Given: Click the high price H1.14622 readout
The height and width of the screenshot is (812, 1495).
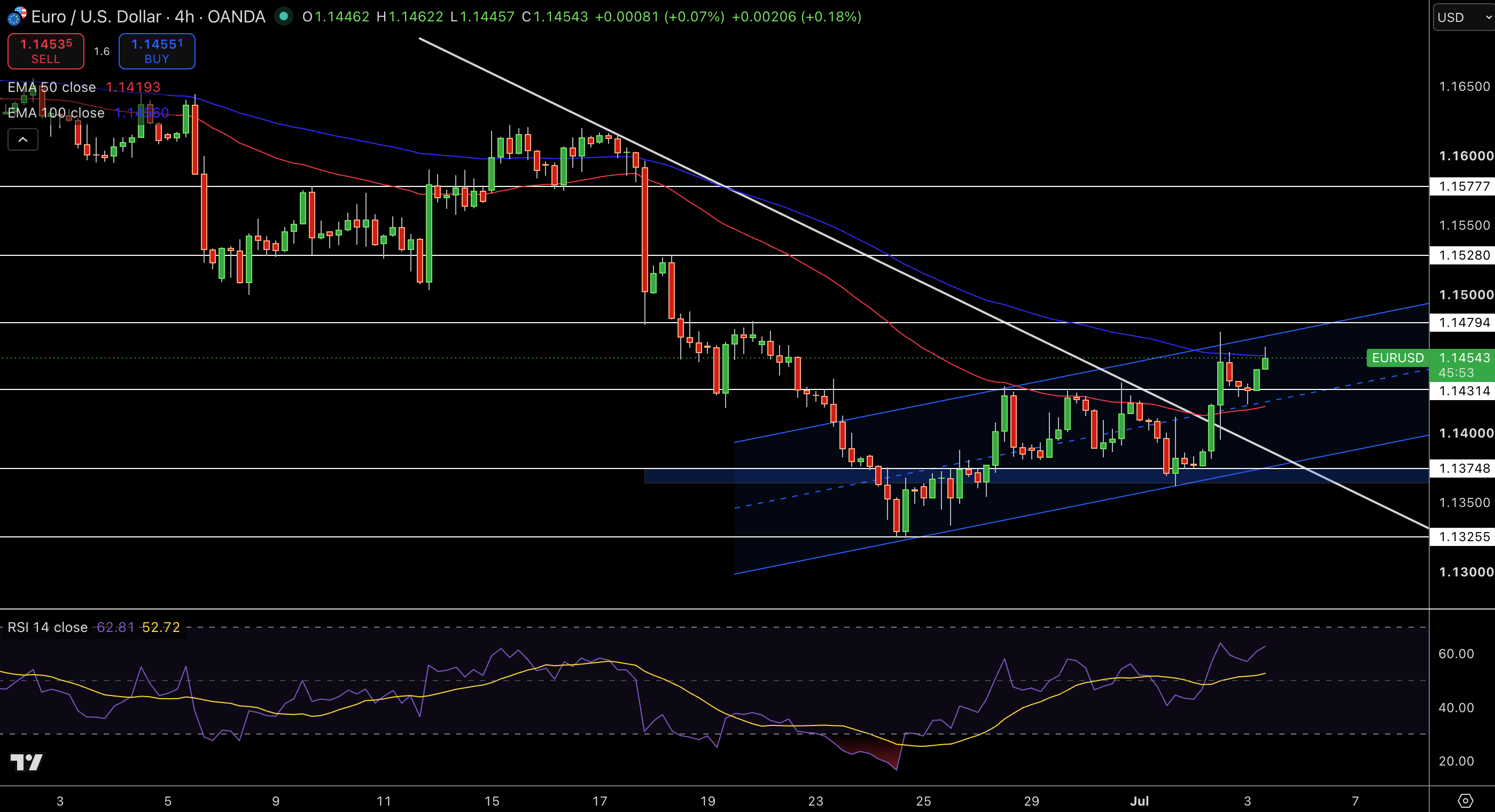Looking at the screenshot, I should pyautogui.click(x=410, y=16).
